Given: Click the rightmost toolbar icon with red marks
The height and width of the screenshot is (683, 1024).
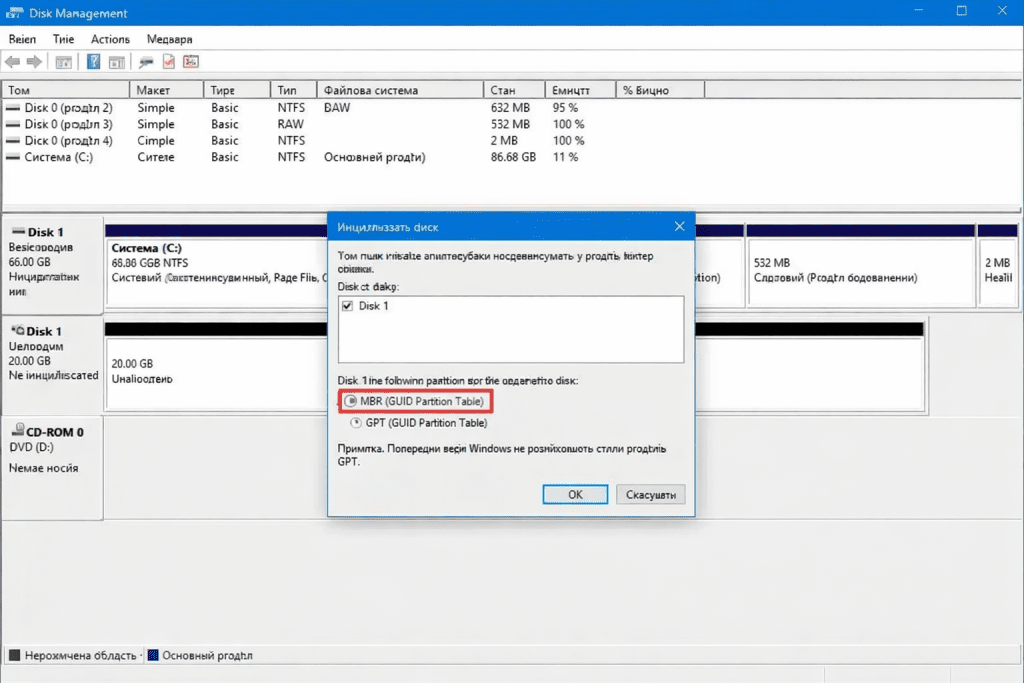Looking at the screenshot, I should (190, 62).
